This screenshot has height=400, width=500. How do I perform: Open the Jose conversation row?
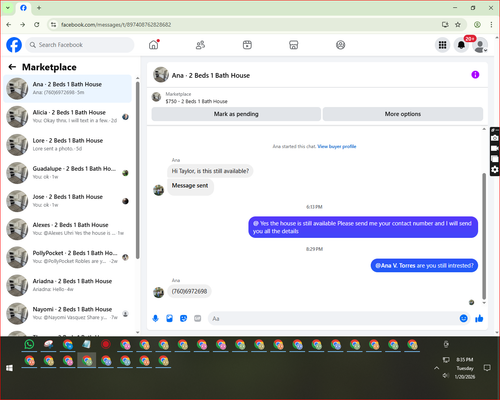[x=68, y=201]
